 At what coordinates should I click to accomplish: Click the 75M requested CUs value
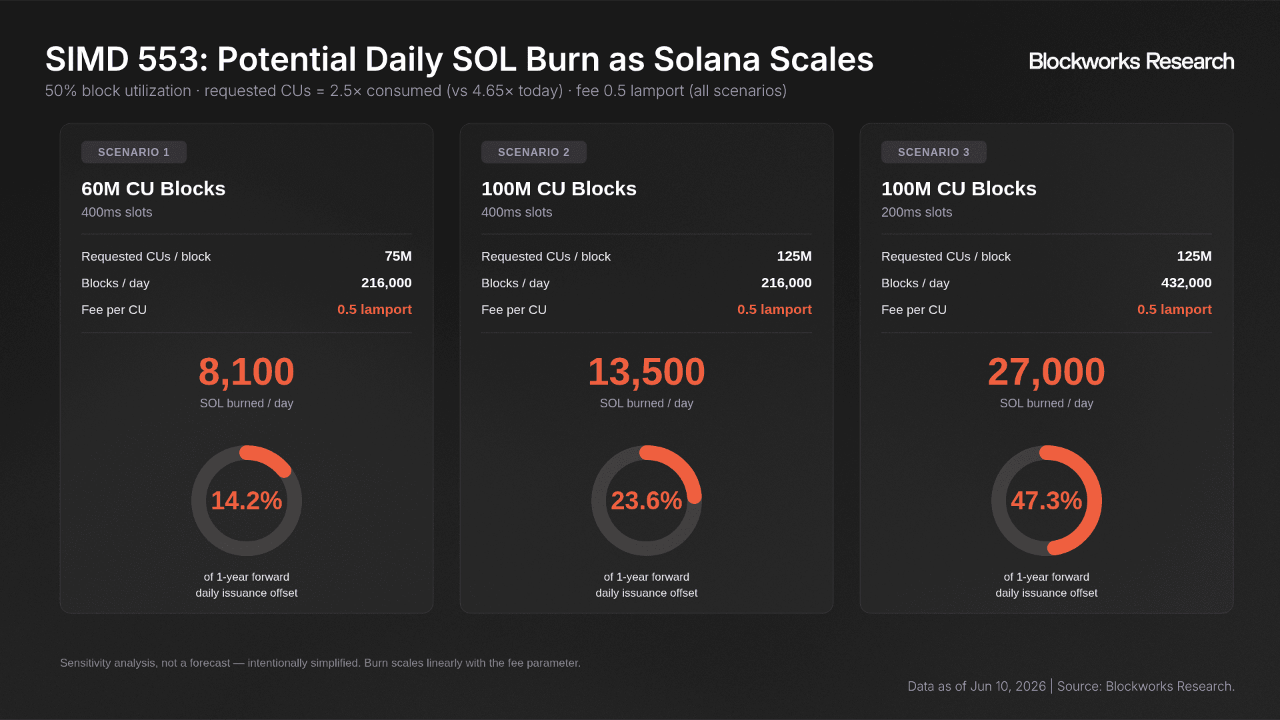tap(398, 256)
